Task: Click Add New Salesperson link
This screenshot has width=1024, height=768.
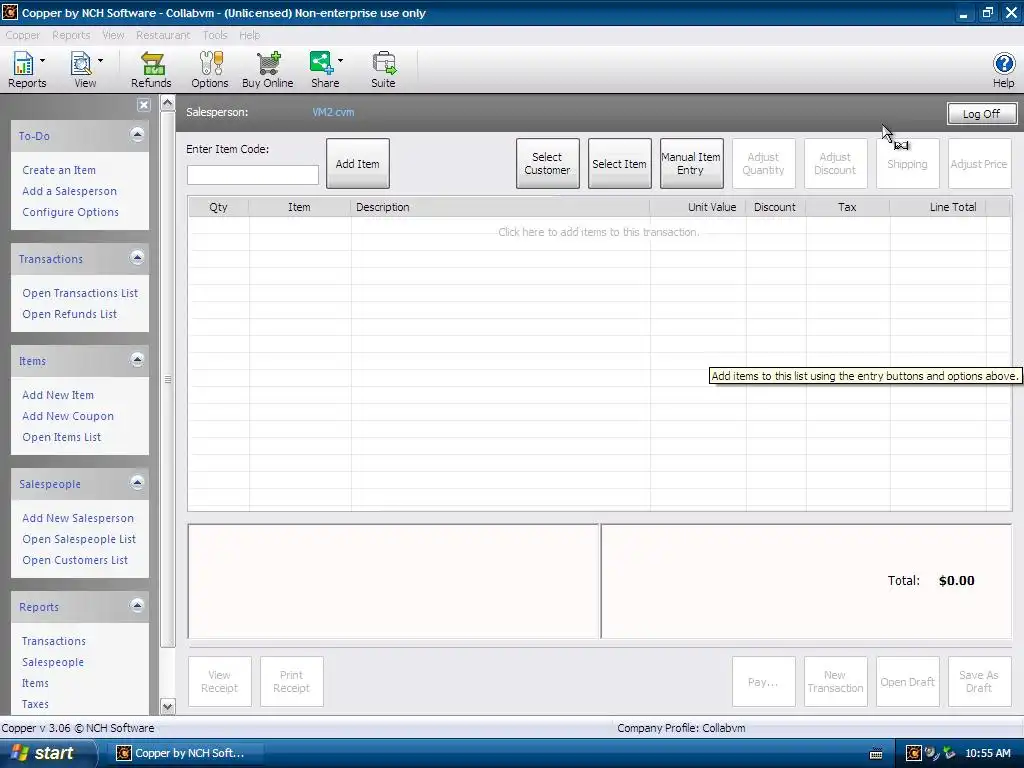Action: pyautogui.click(x=78, y=518)
